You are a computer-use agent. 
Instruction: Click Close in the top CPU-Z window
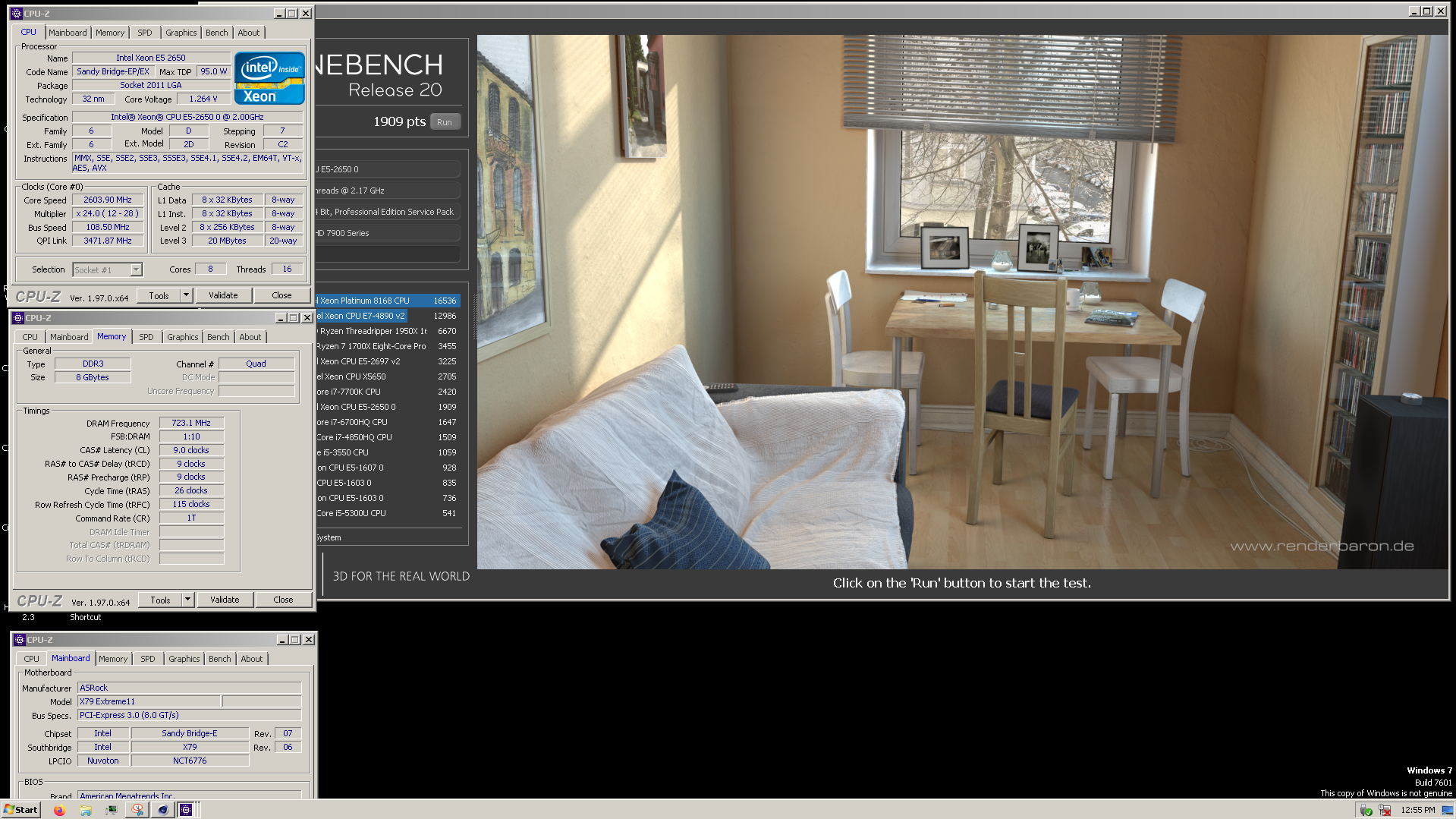281,295
